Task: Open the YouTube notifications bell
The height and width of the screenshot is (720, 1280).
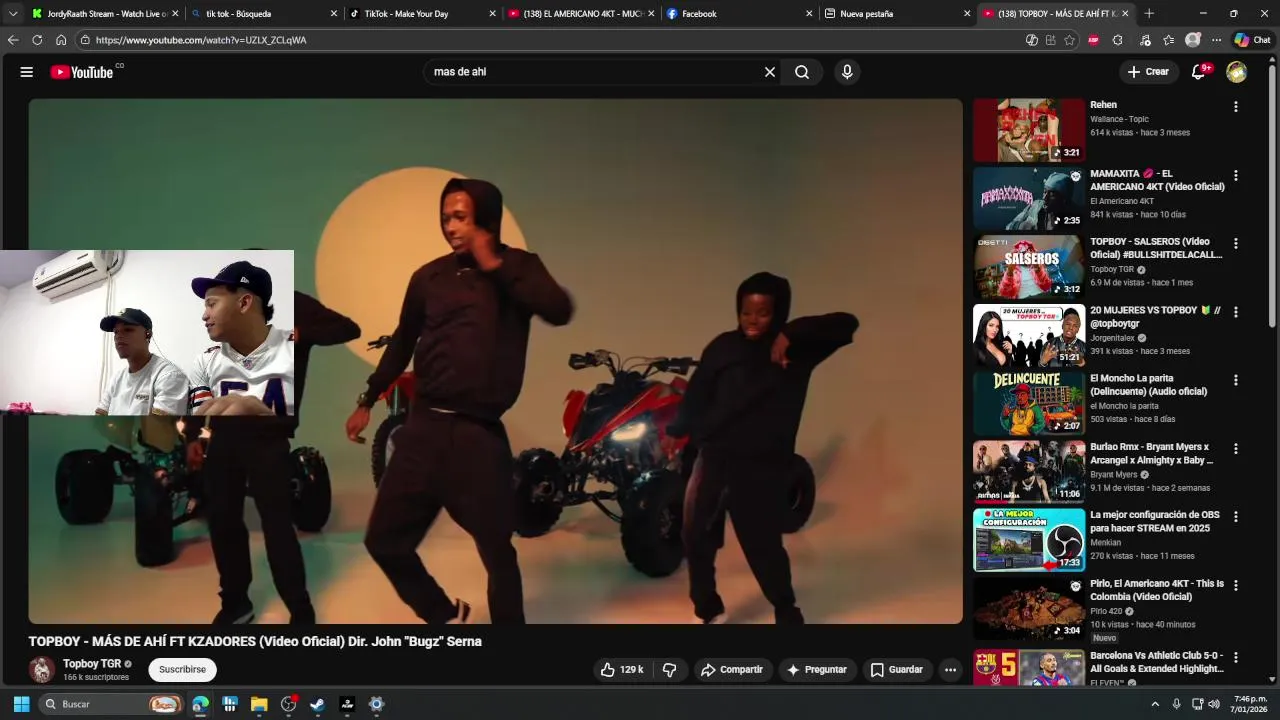Action: click(x=1199, y=72)
